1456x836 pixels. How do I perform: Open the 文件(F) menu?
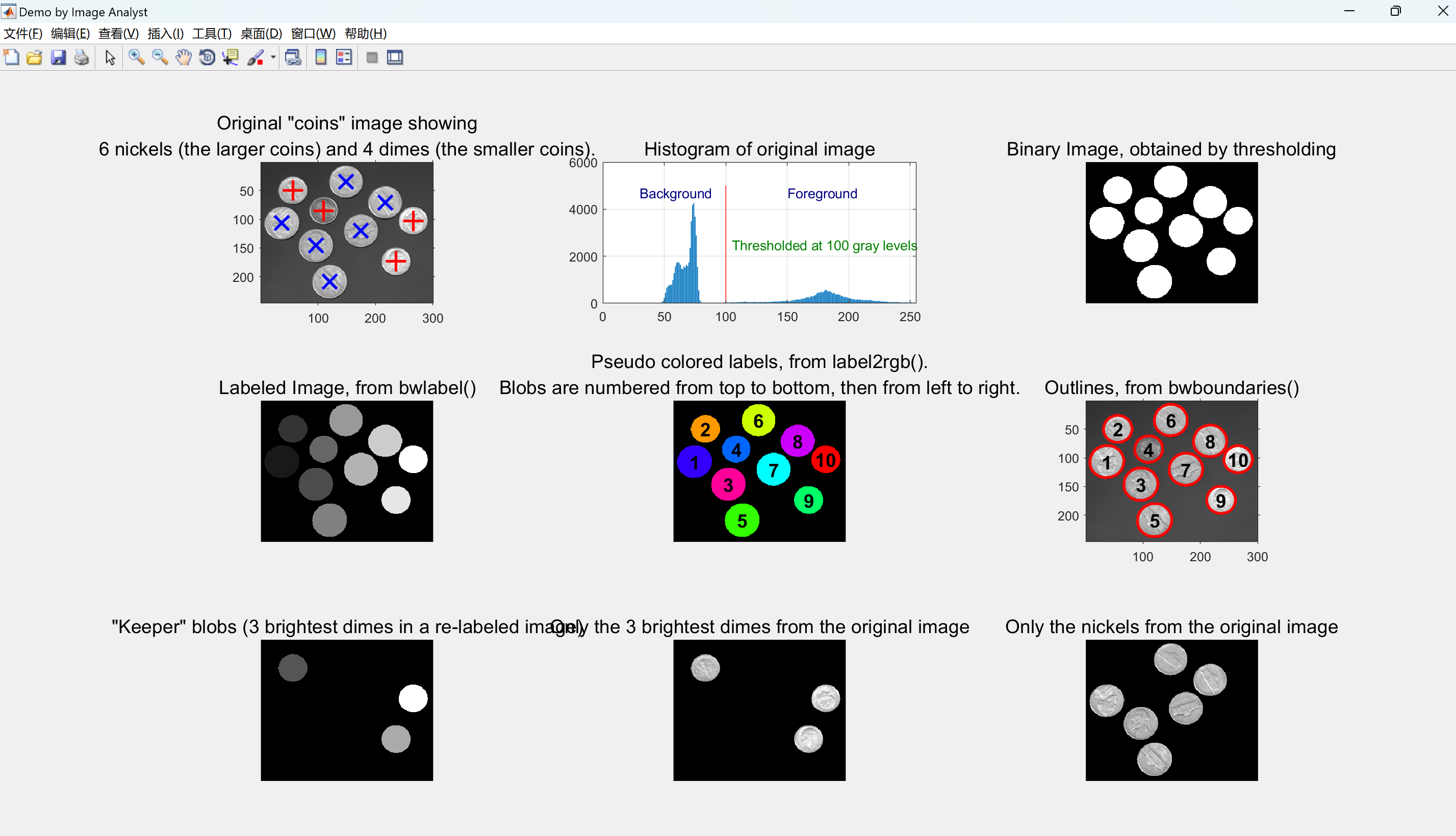pyautogui.click(x=23, y=33)
